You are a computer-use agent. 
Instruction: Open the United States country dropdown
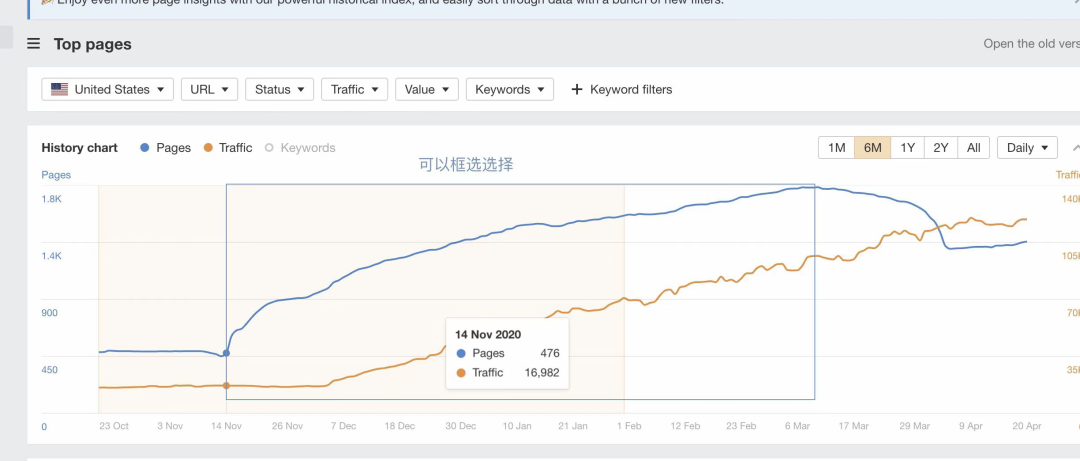click(107, 90)
